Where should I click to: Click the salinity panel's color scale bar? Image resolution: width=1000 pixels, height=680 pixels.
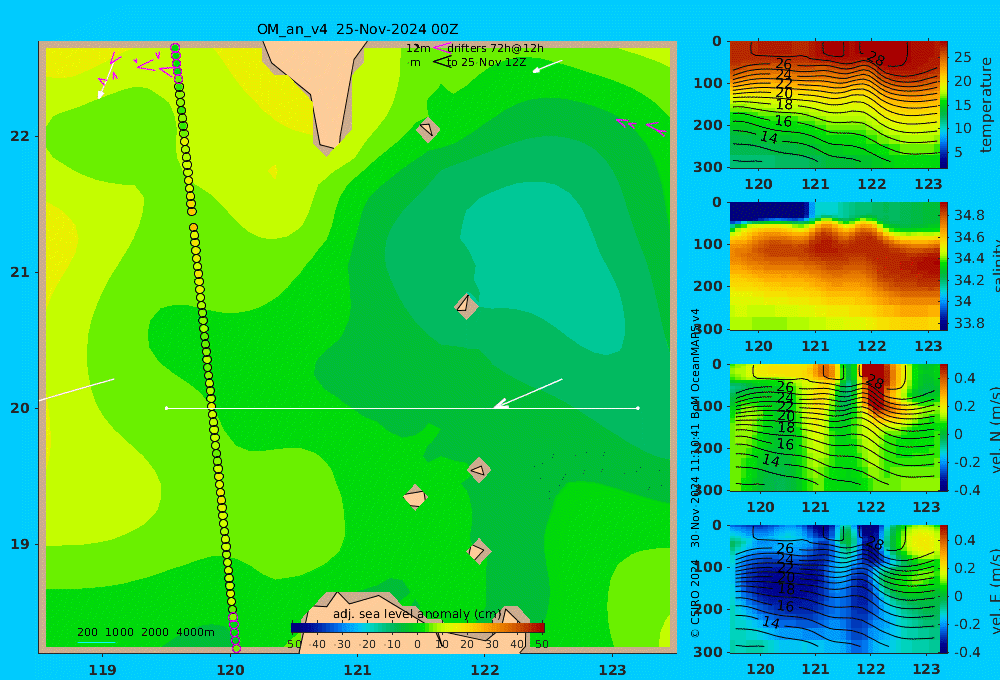[944, 266]
